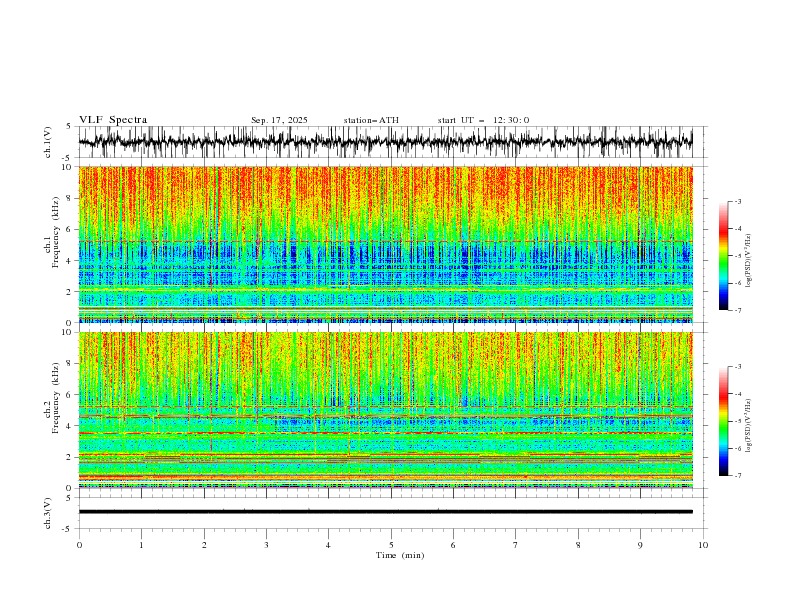Screen dimensions: 792x612
Task: Click the ch.2 colorbar "log(PSD)(V²/Hz)" label
Action: tap(748, 425)
